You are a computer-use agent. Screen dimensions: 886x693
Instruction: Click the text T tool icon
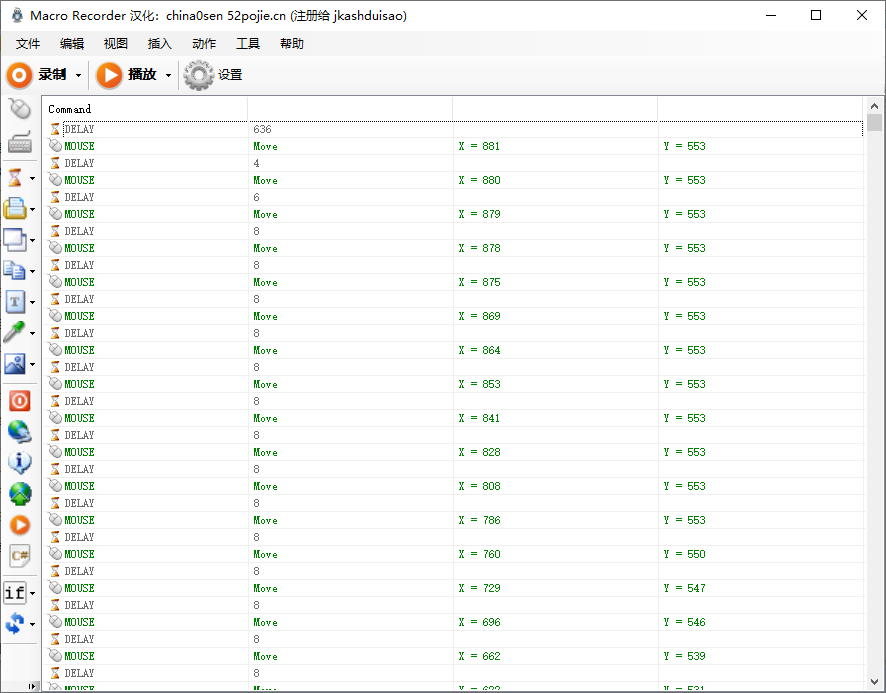pyautogui.click(x=15, y=302)
